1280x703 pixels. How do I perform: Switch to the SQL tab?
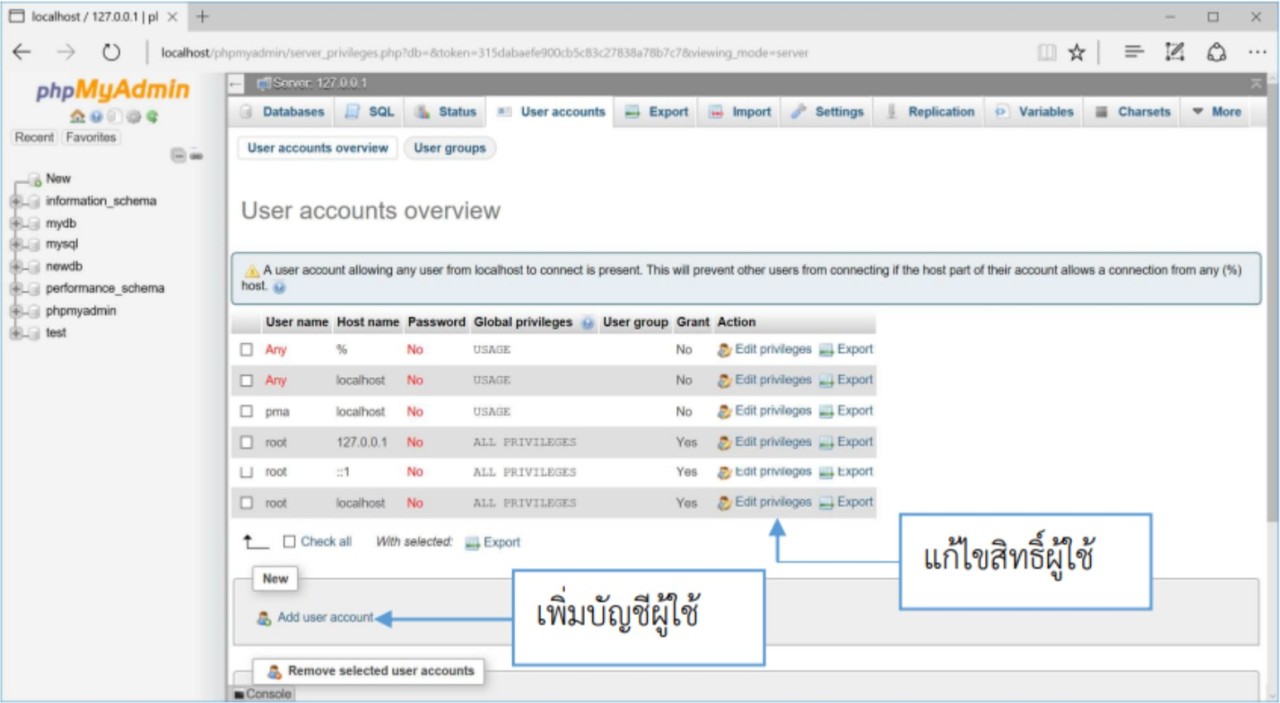coord(370,112)
